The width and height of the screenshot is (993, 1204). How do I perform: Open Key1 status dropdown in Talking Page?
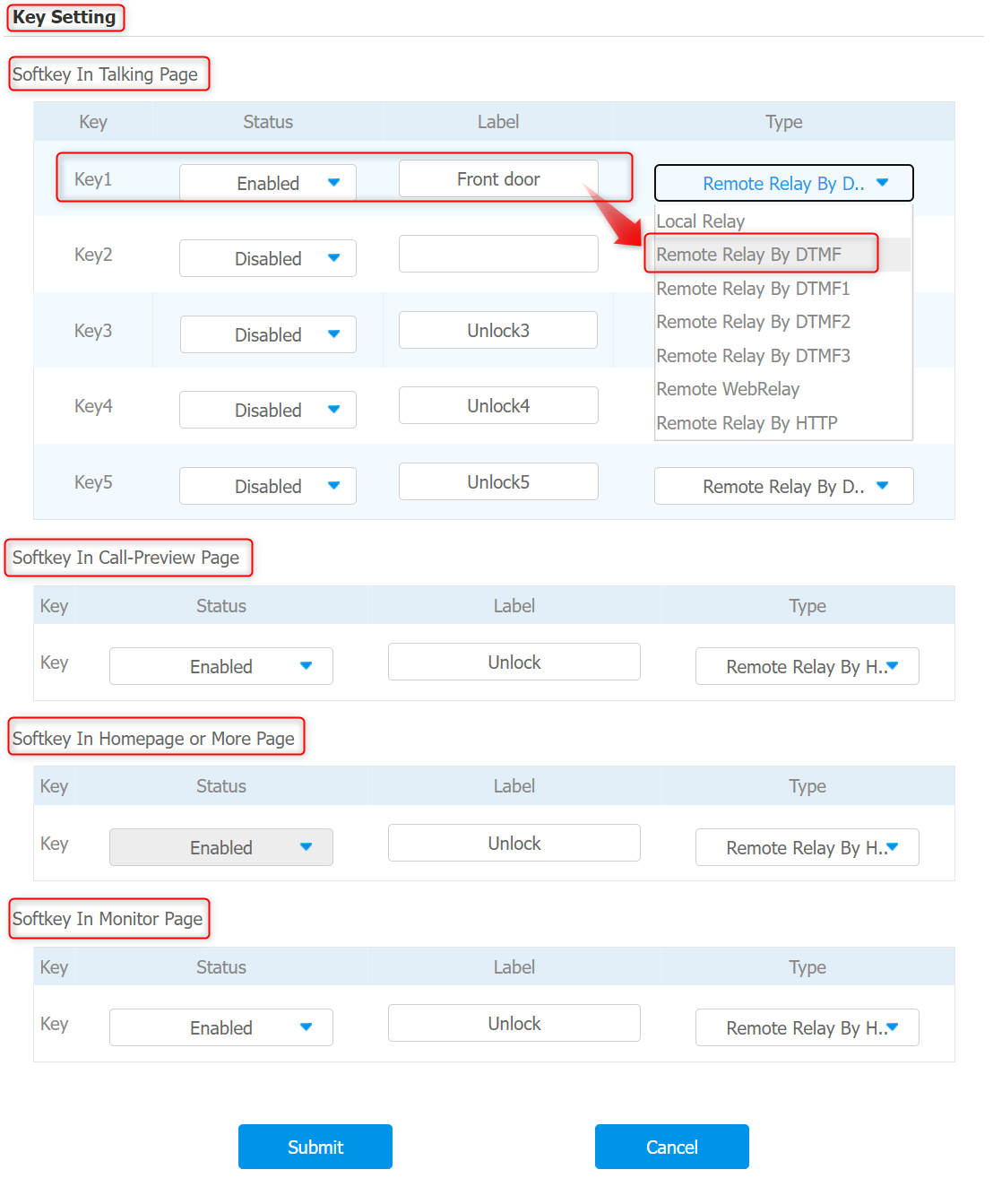[268, 183]
